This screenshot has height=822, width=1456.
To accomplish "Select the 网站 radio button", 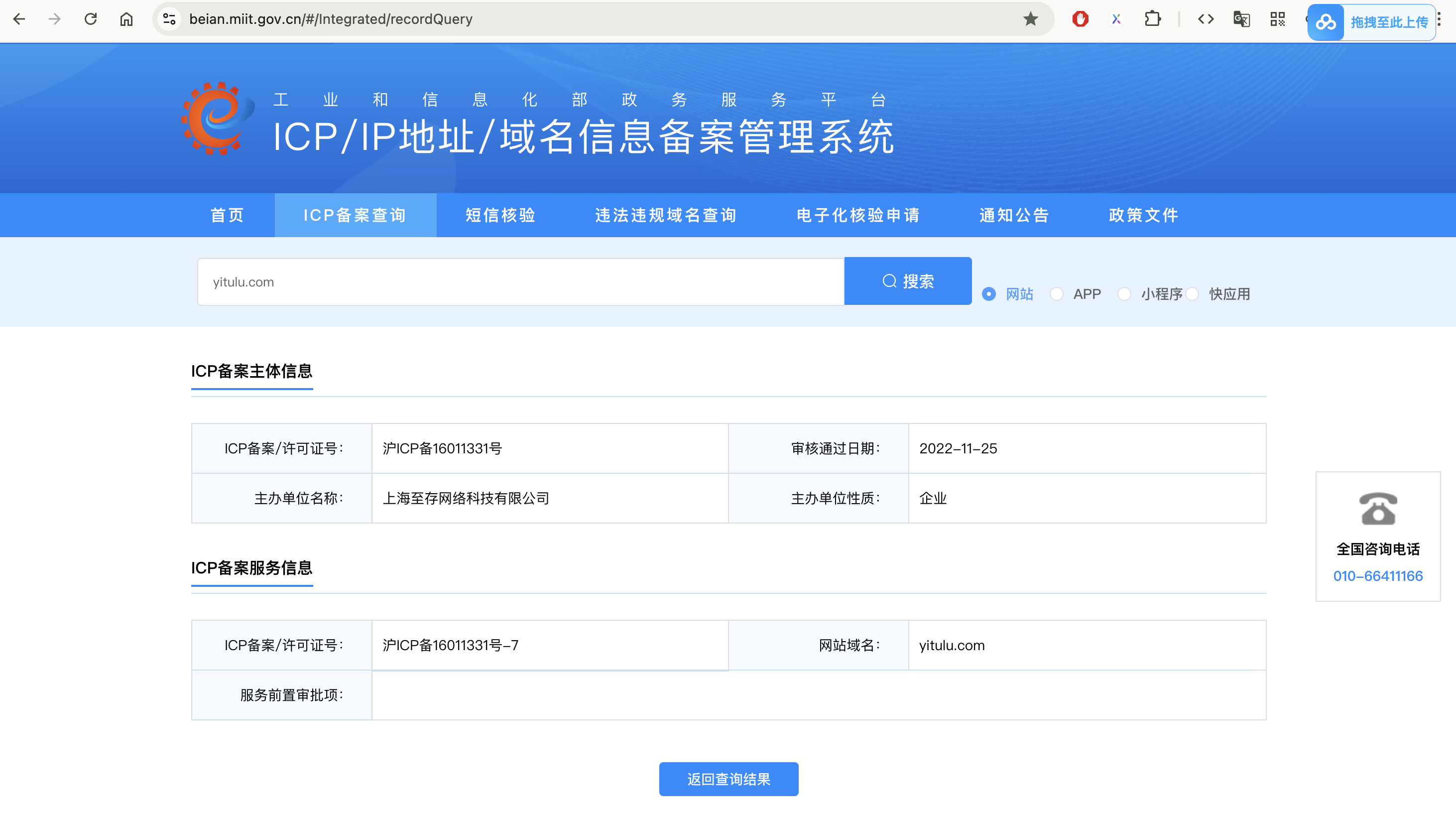I will click(x=988, y=294).
